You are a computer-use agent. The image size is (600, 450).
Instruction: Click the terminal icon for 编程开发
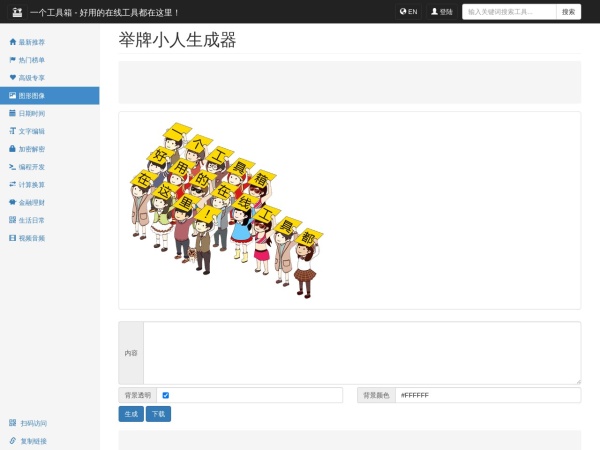(12, 167)
